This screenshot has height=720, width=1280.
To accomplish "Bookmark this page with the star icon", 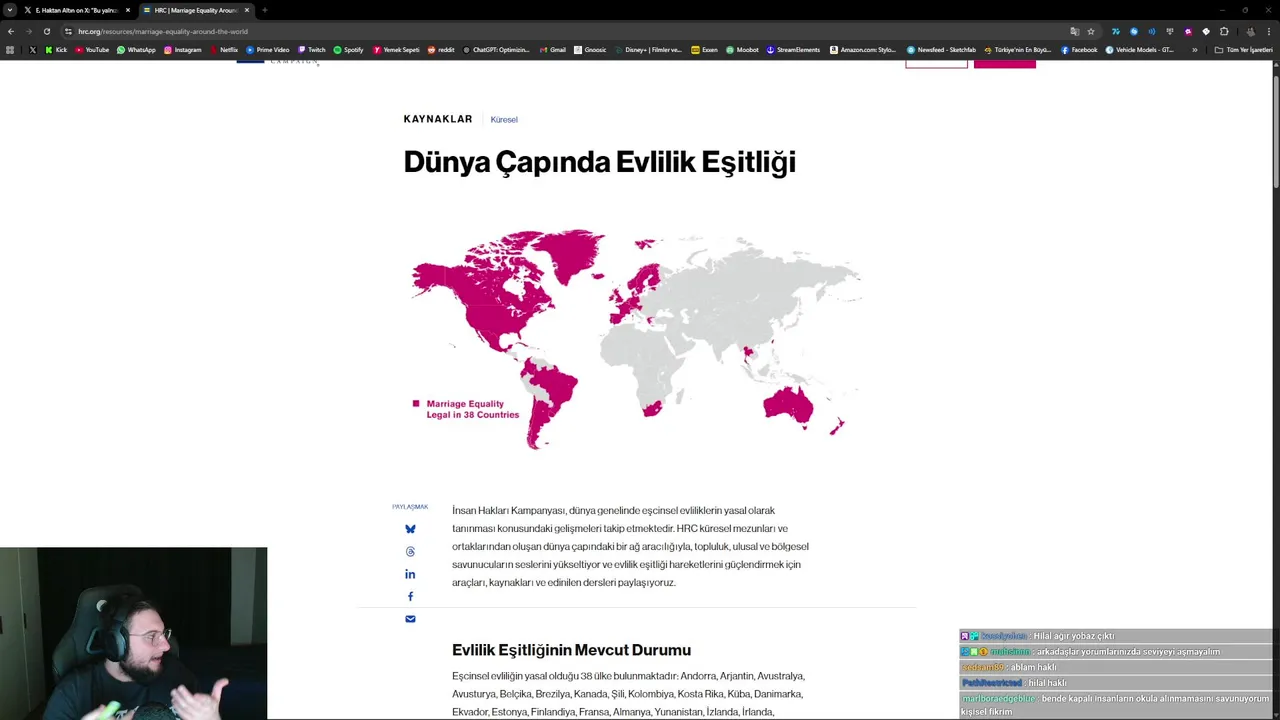I will click(x=1091, y=31).
